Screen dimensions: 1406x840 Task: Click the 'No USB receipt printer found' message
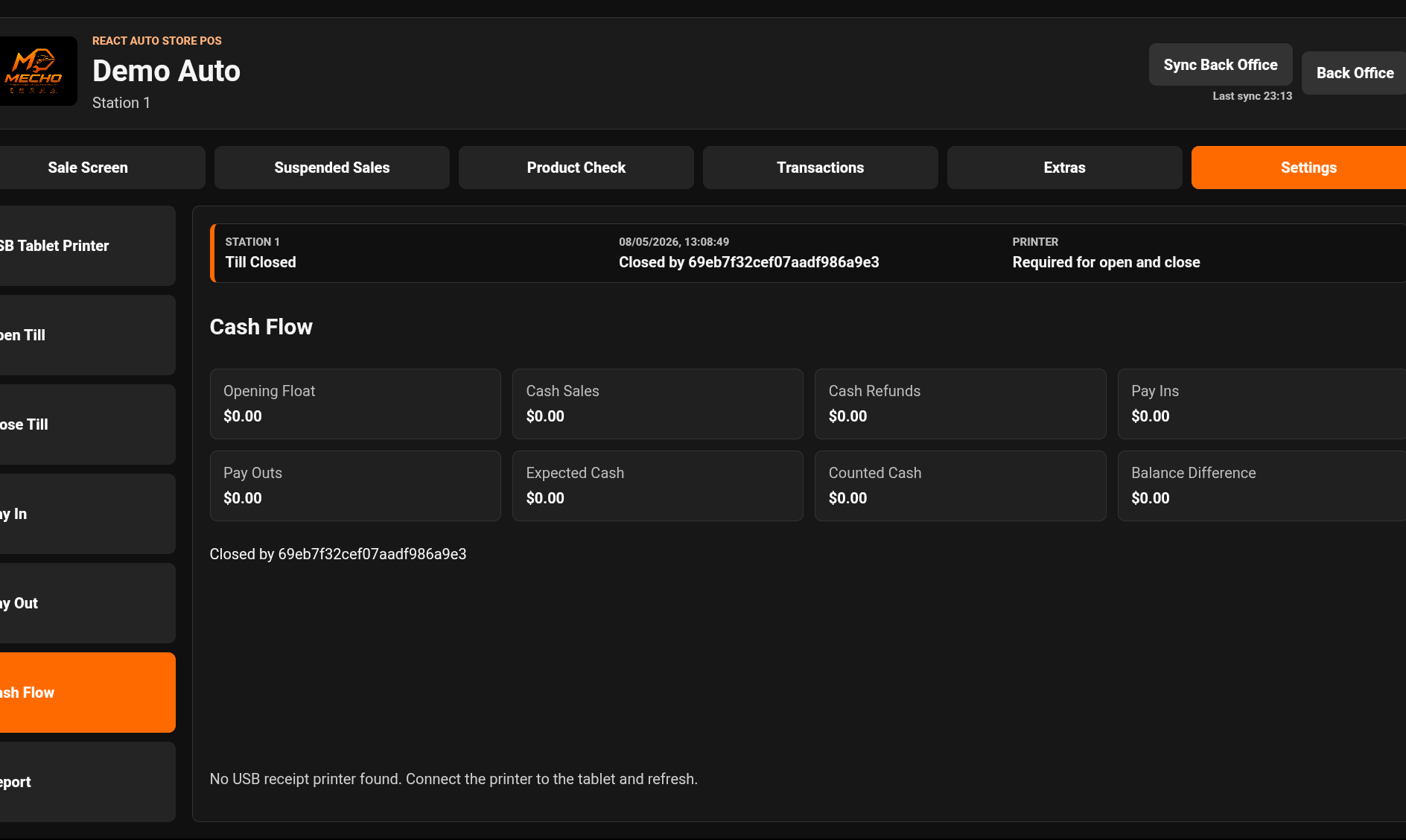[454, 779]
